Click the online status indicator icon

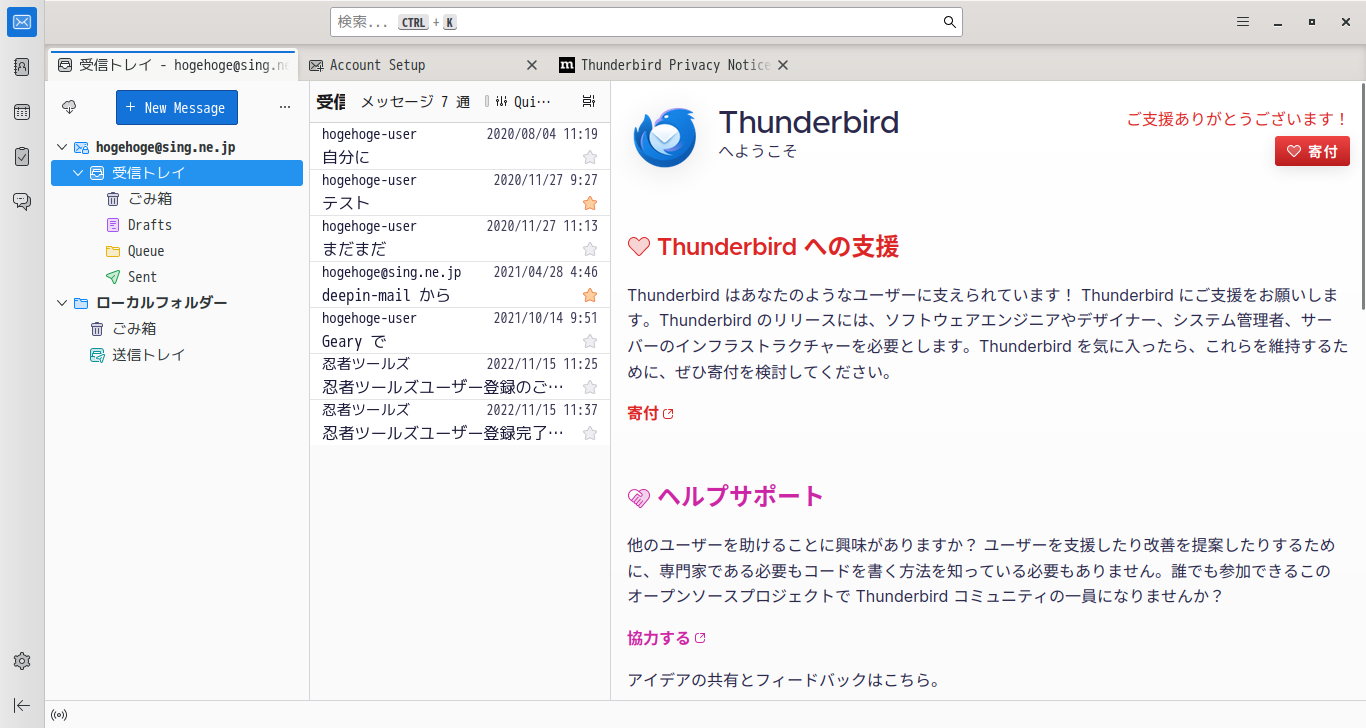[x=59, y=715]
